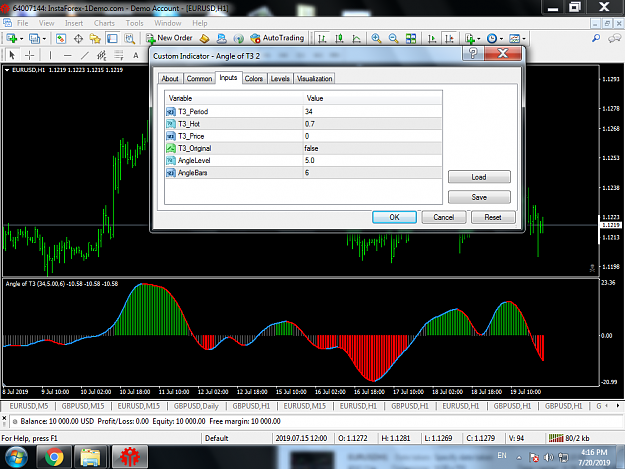This screenshot has width=625, height=469.
Task: Toggle the AutoTrading button
Action: click(277, 38)
